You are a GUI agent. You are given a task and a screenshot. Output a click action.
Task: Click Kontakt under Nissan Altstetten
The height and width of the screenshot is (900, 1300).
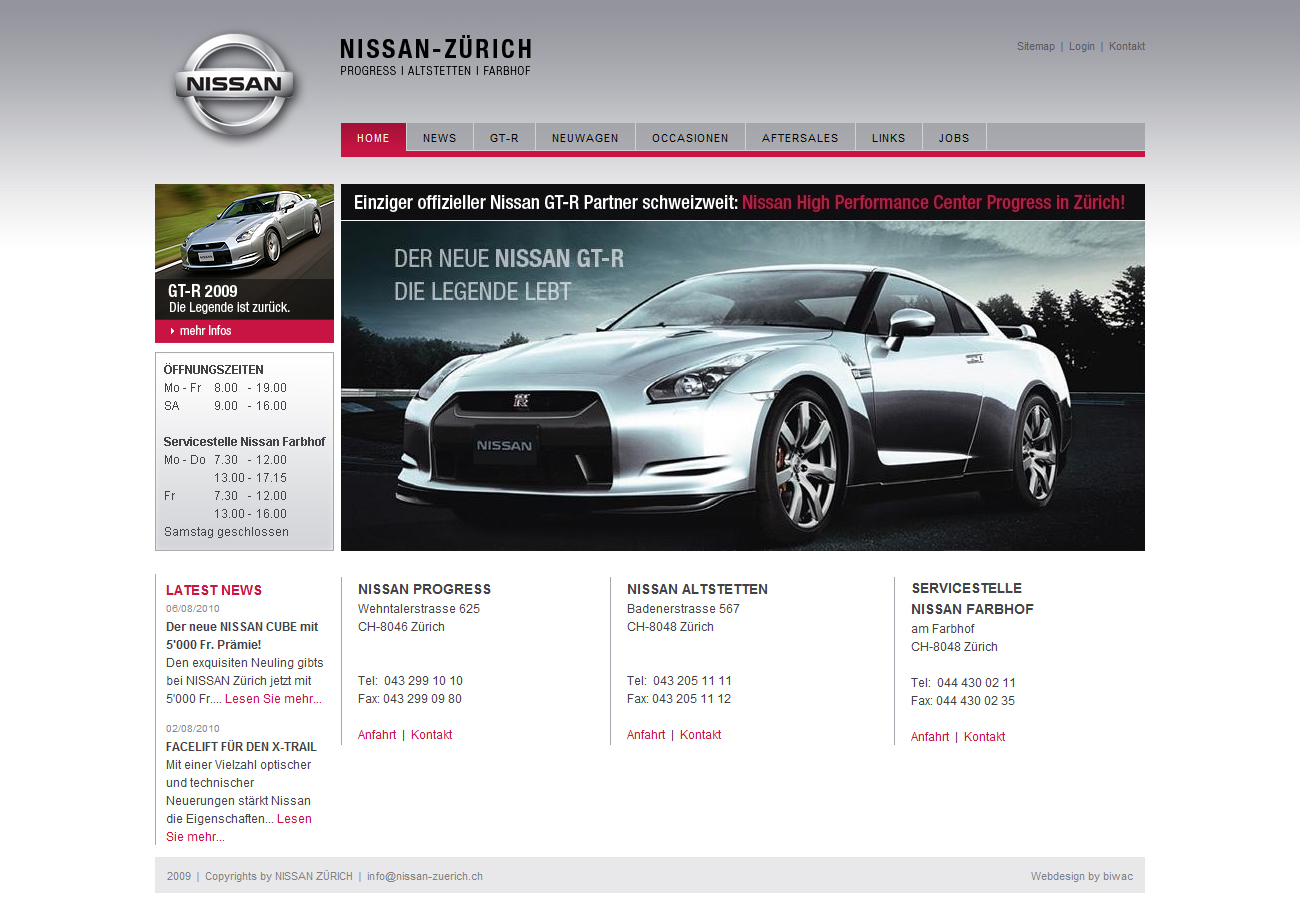point(700,735)
